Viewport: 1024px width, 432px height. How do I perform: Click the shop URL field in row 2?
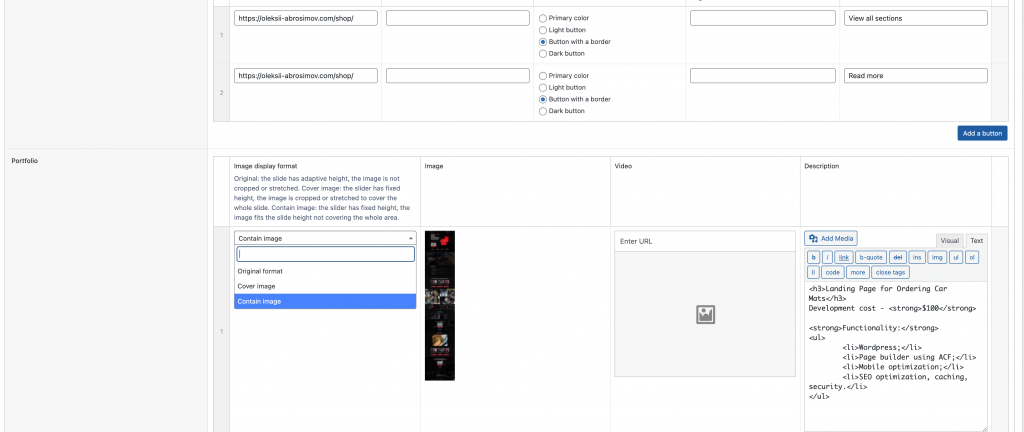tap(306, 76)
